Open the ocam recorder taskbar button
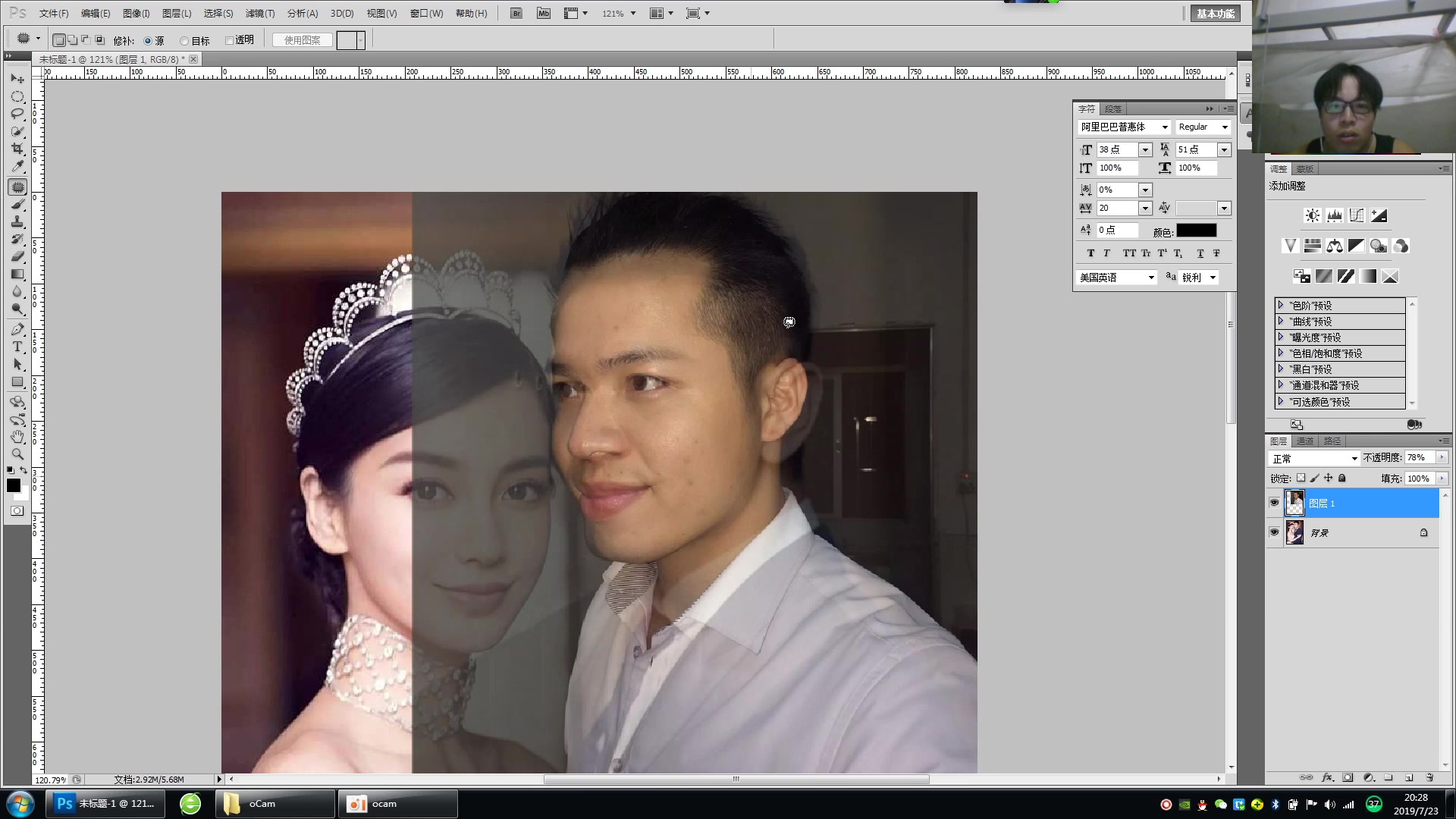 click(x=397, y=804)
